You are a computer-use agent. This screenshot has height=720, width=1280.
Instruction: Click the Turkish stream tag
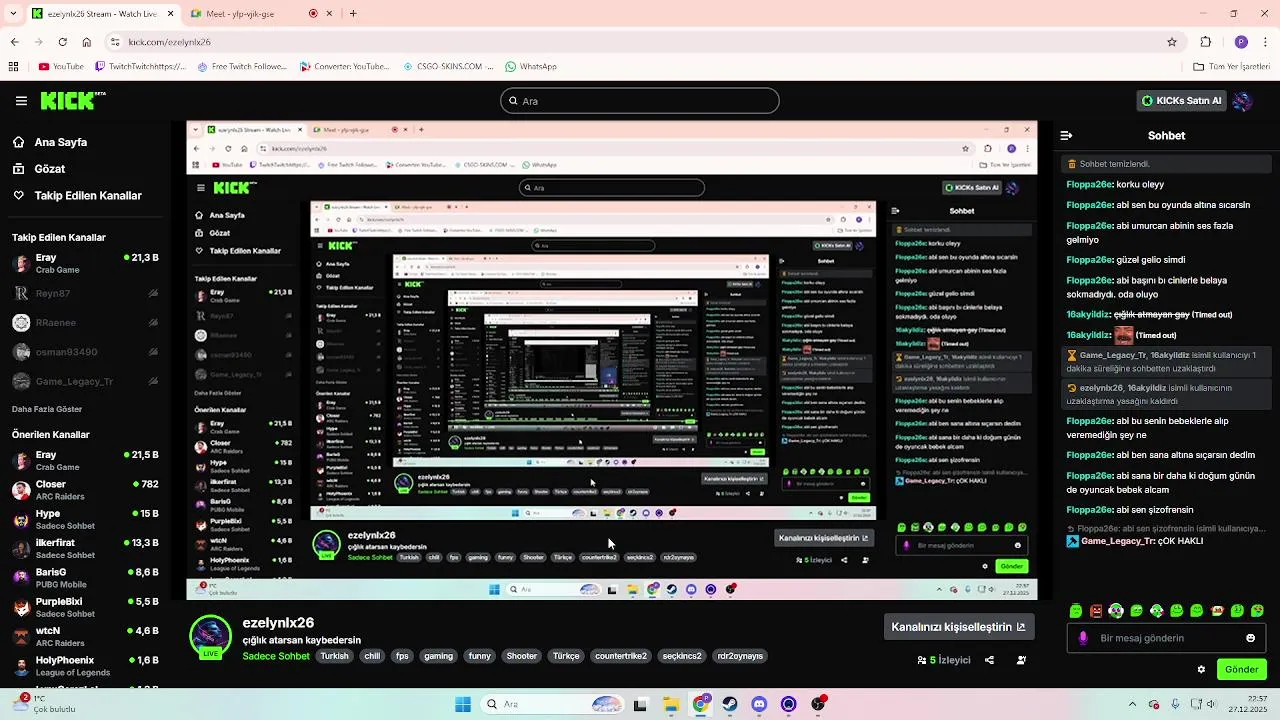335,656
